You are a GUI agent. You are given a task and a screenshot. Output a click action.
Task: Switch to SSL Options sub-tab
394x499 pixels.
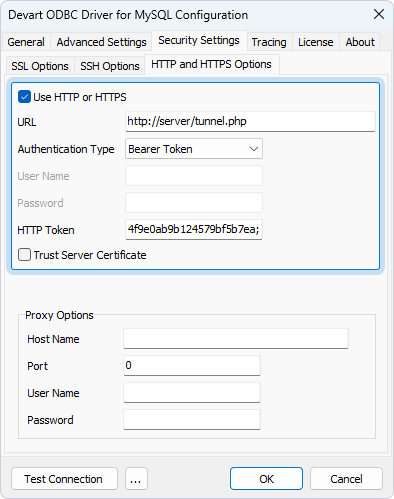(40, 66)
